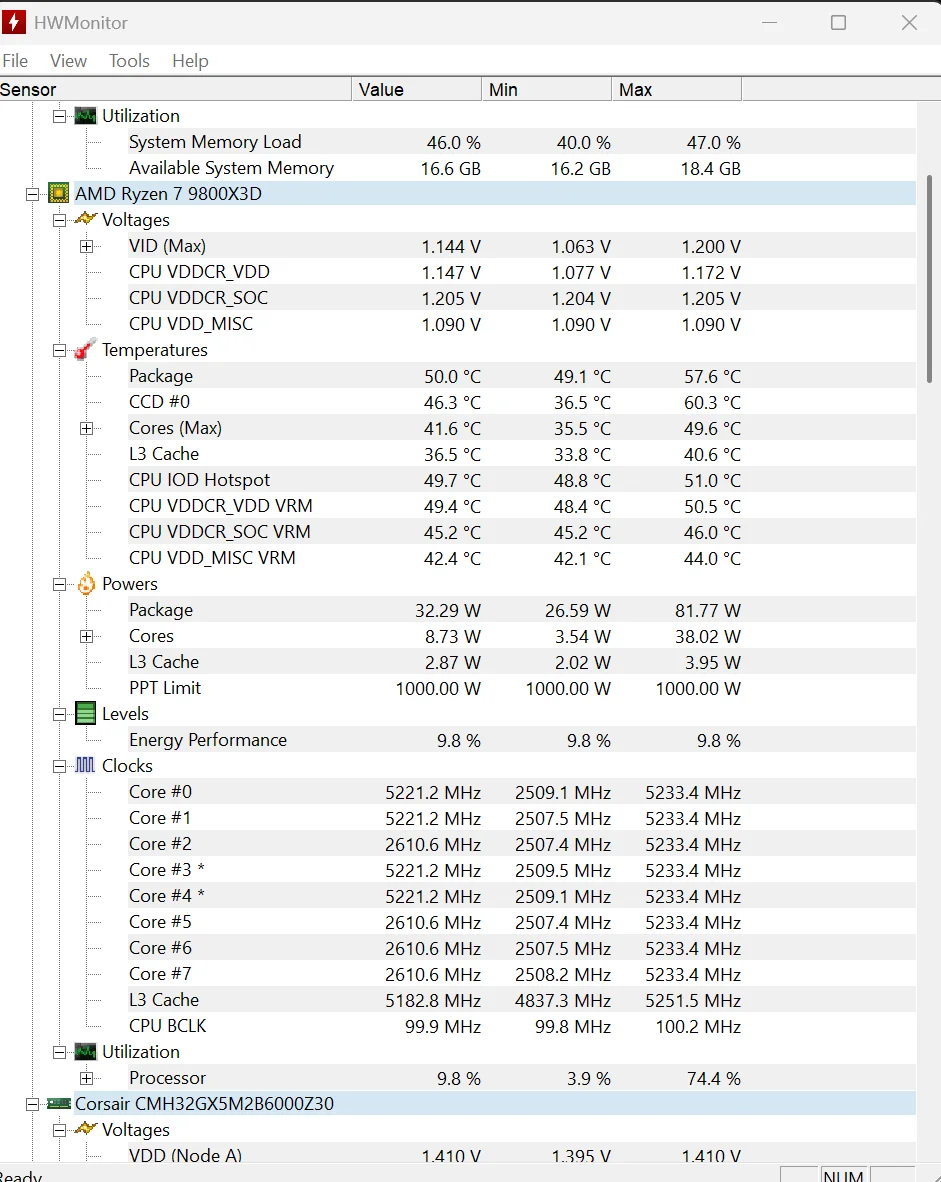Screen dimensions: 941x1182
Task: Click the Value column header
Action: coord(416,90)
